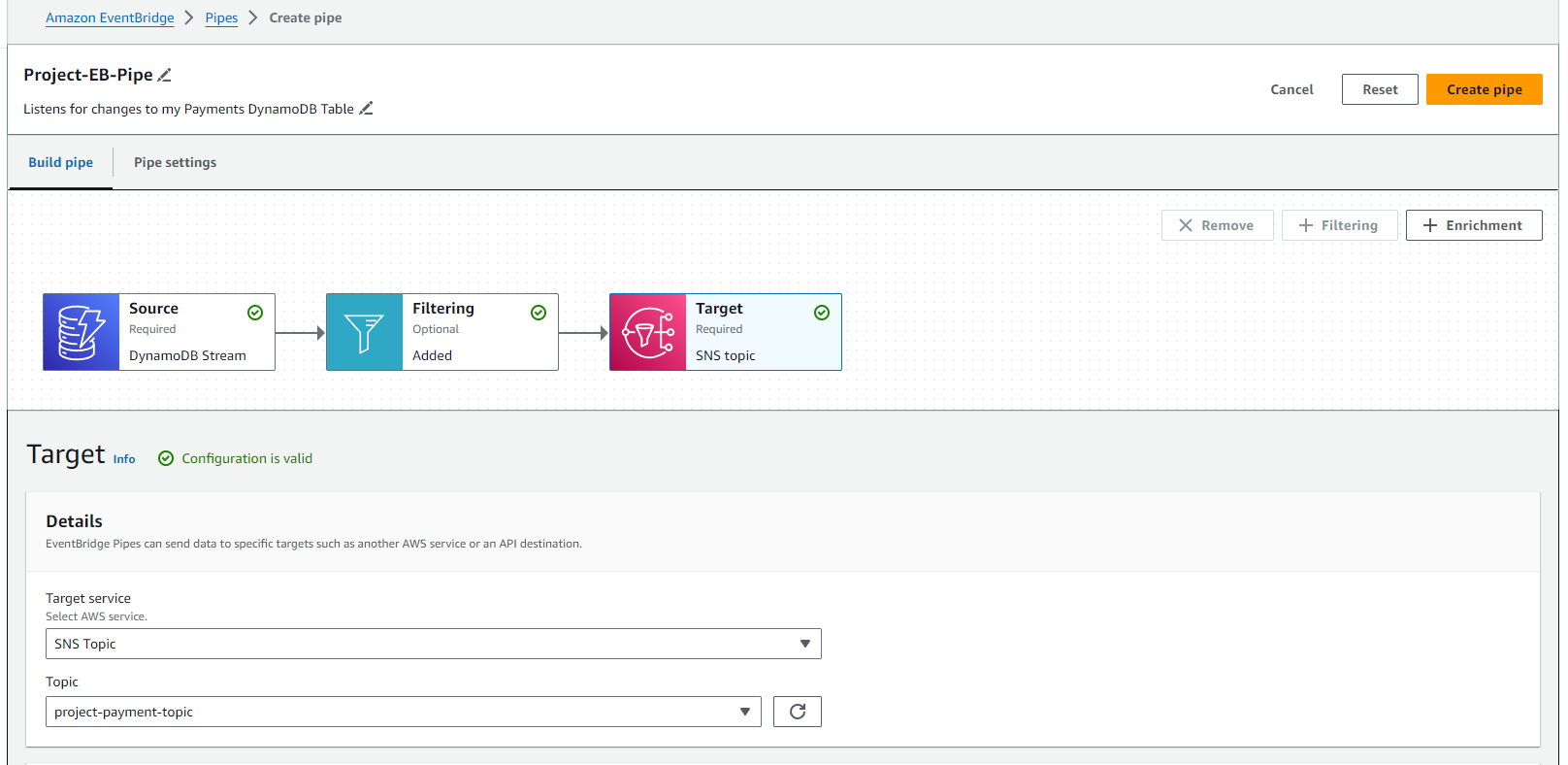Click the Create pipe breadcrumb text

pos(305,17)
